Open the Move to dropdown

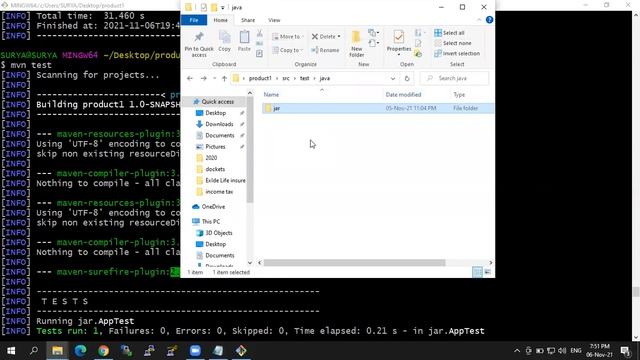tap(288, 37)
